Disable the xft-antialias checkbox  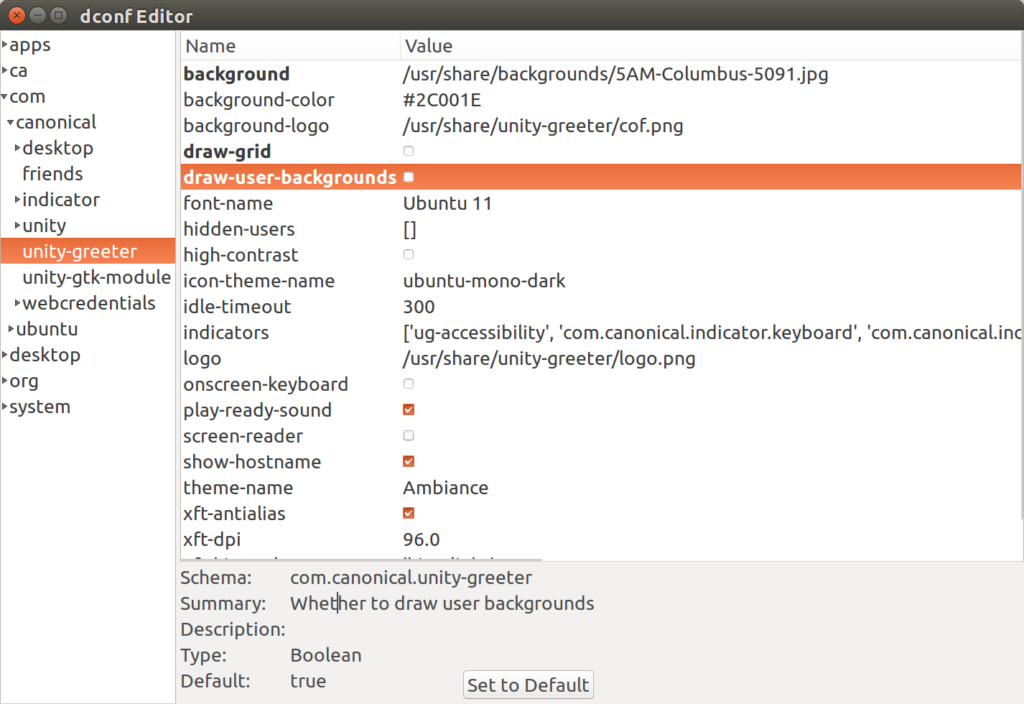tap(409, 513)
